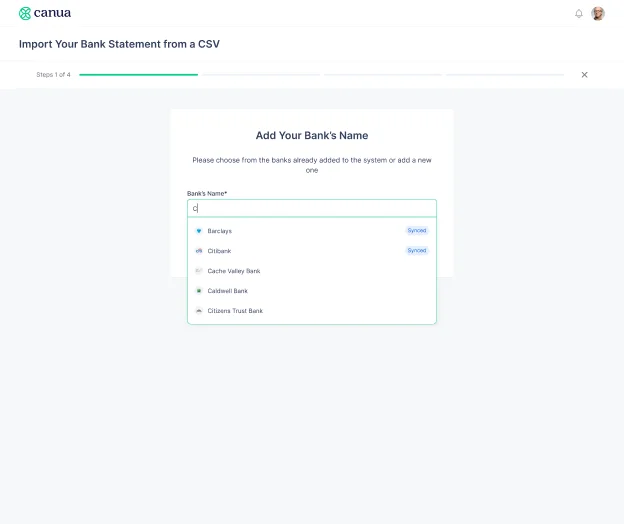Click the Add Your Bank's Name heading
Viewport: 624px width, 524px height.
coord(312,135)
